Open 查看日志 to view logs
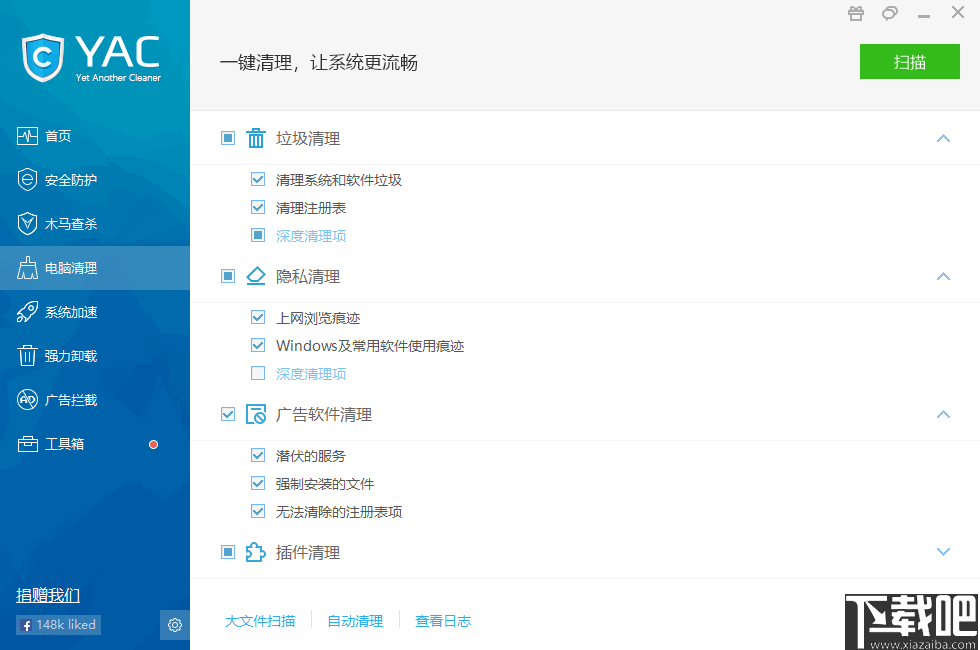Image resolution: width=980 pixels, height=650 pixels. pyautogui.click(x=443, y=620)
